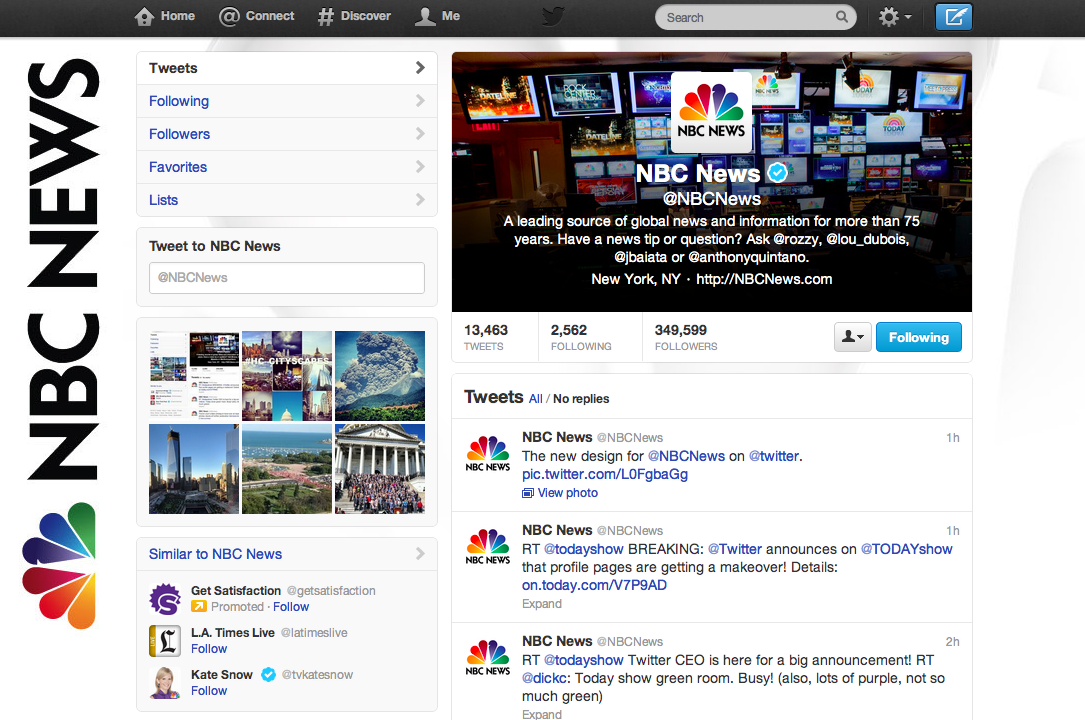Open the Followers list in sidebar
The height and width of the screenshot is (720, 1085).
pyautogui.click(x=287, y=134)
